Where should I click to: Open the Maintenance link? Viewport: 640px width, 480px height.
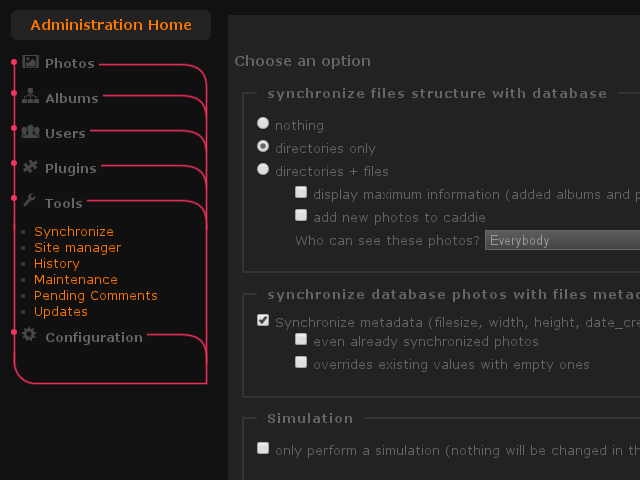[x=75, y=279]
